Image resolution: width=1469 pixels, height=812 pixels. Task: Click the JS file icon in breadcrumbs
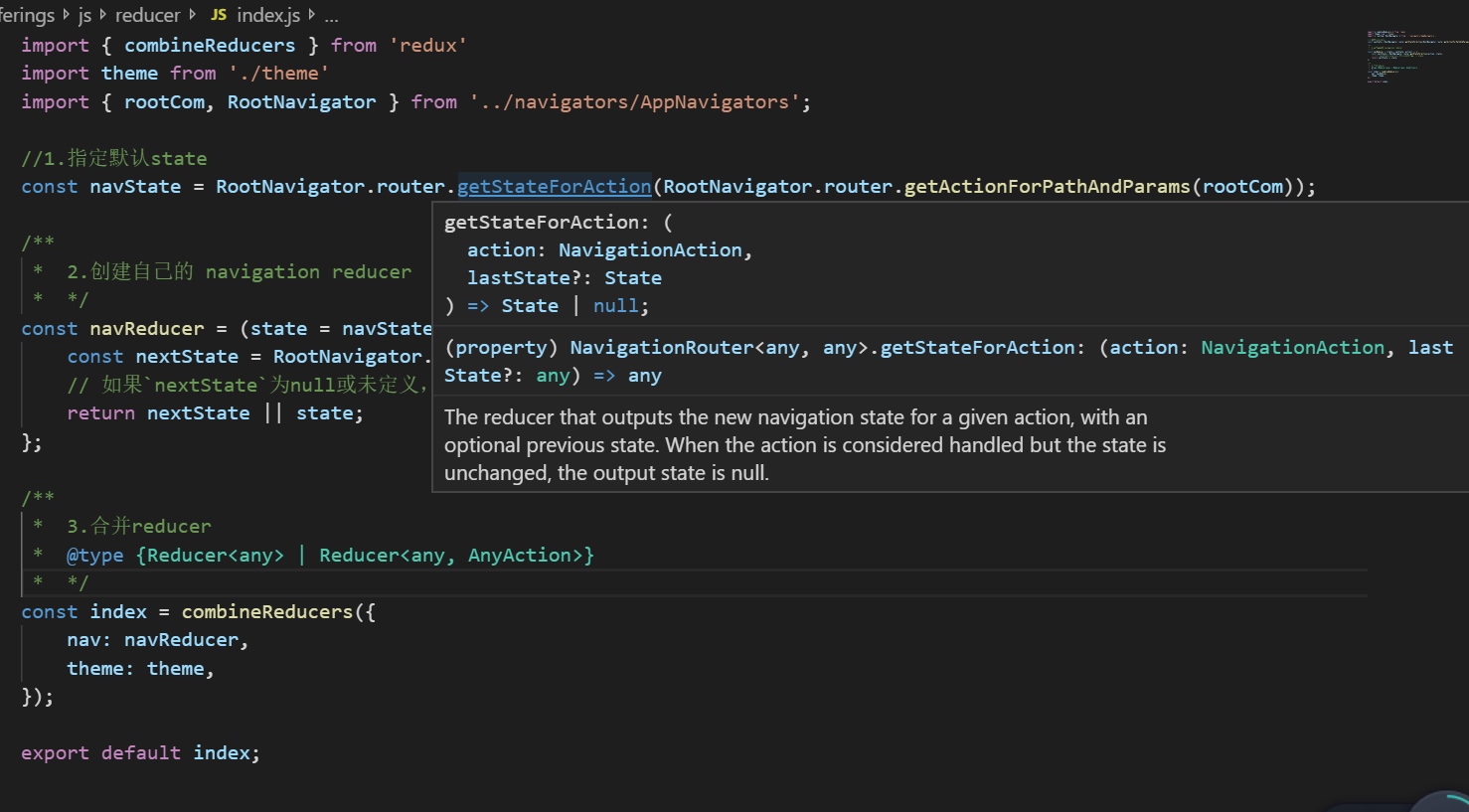(x=219, y=15)
